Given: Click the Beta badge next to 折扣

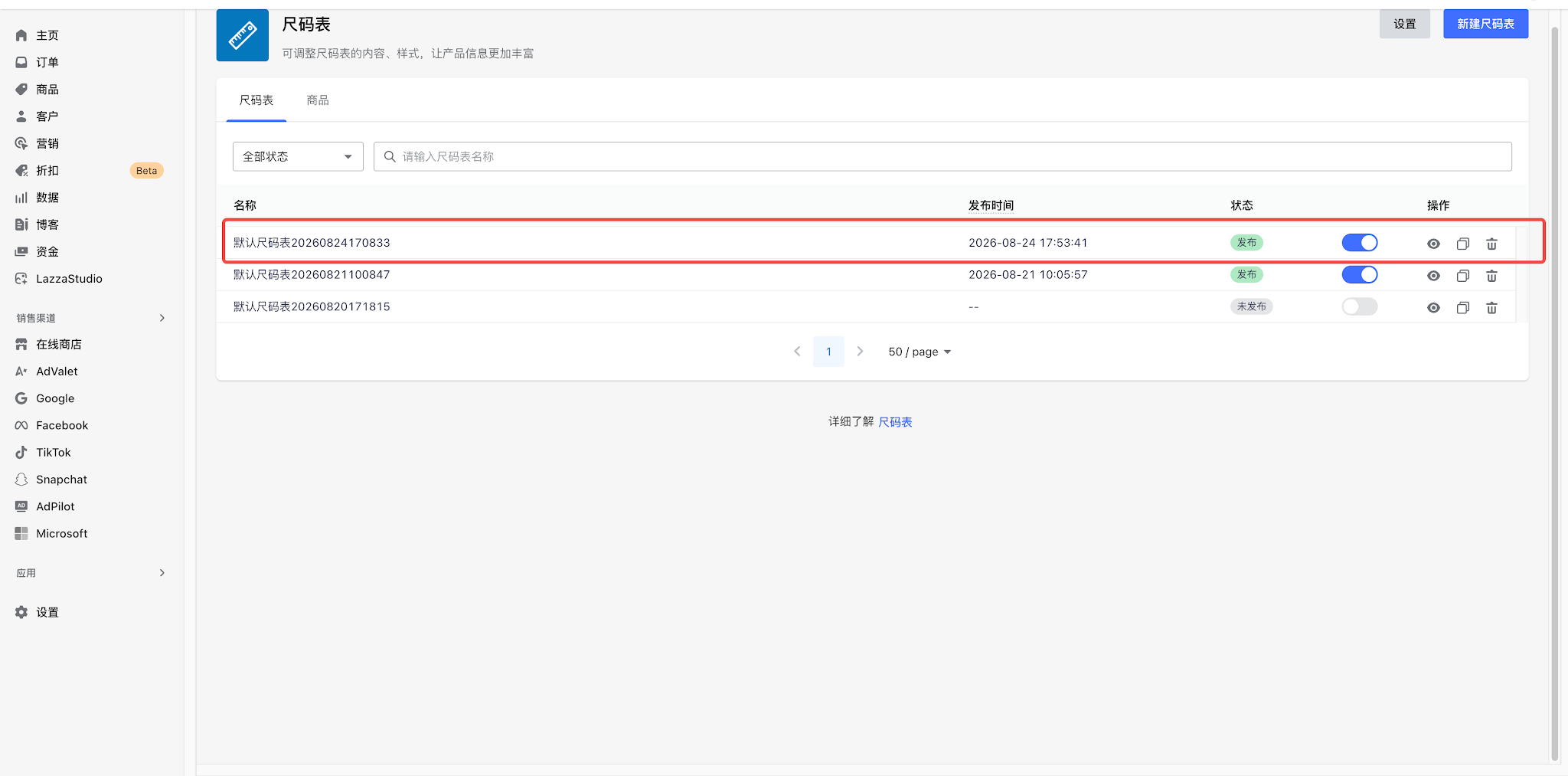Looking at the screenshot, I should [146, 171].
